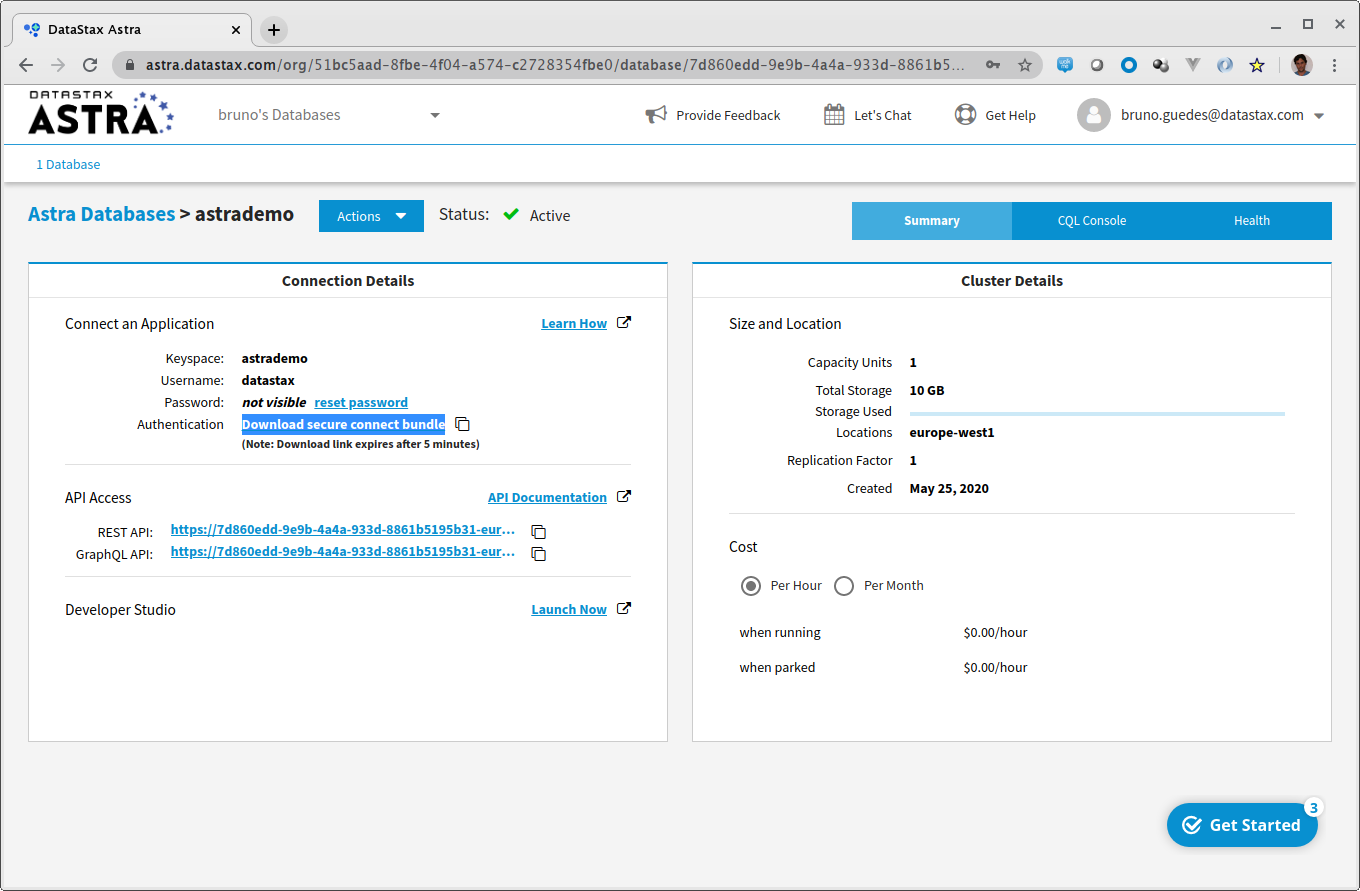Click the site lock icon in address bar
This screenshot has width=1360, height=891.
tap(130, 65)
